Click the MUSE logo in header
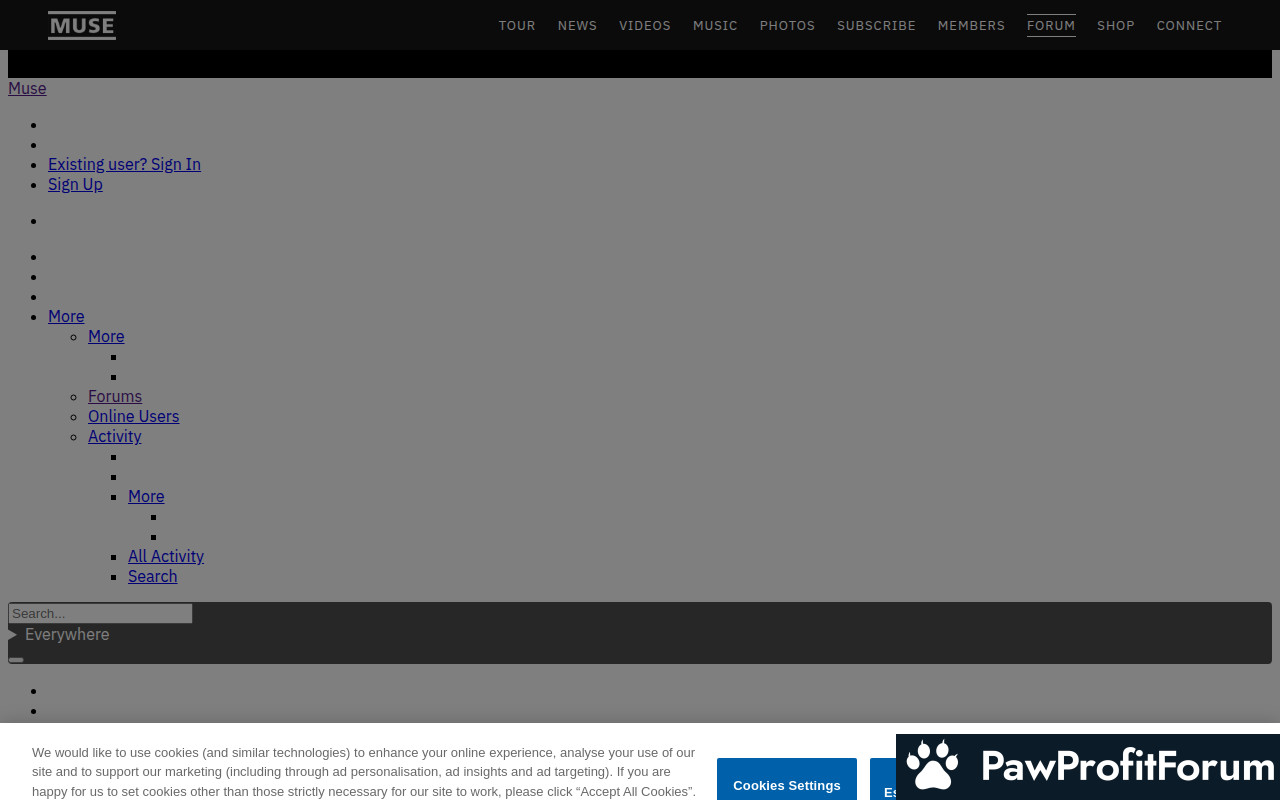Image resolution: width=1280 pixels, height=800 pixels. pos(82,25)
